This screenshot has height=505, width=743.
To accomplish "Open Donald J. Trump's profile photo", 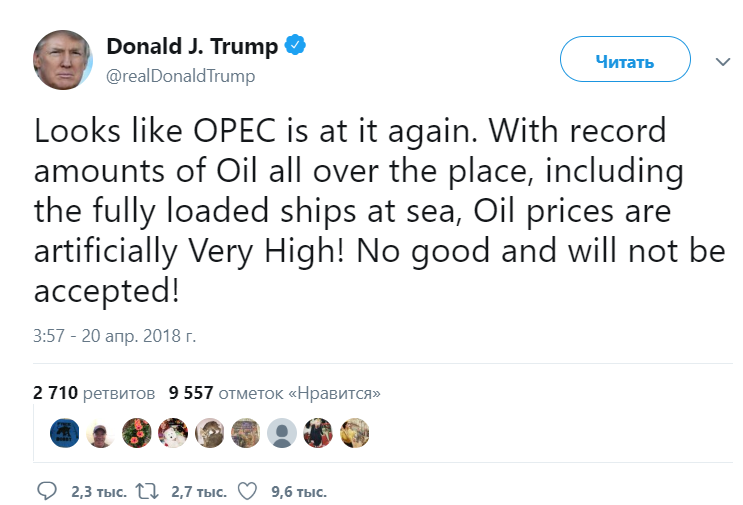I will click(x=64, y=60).
